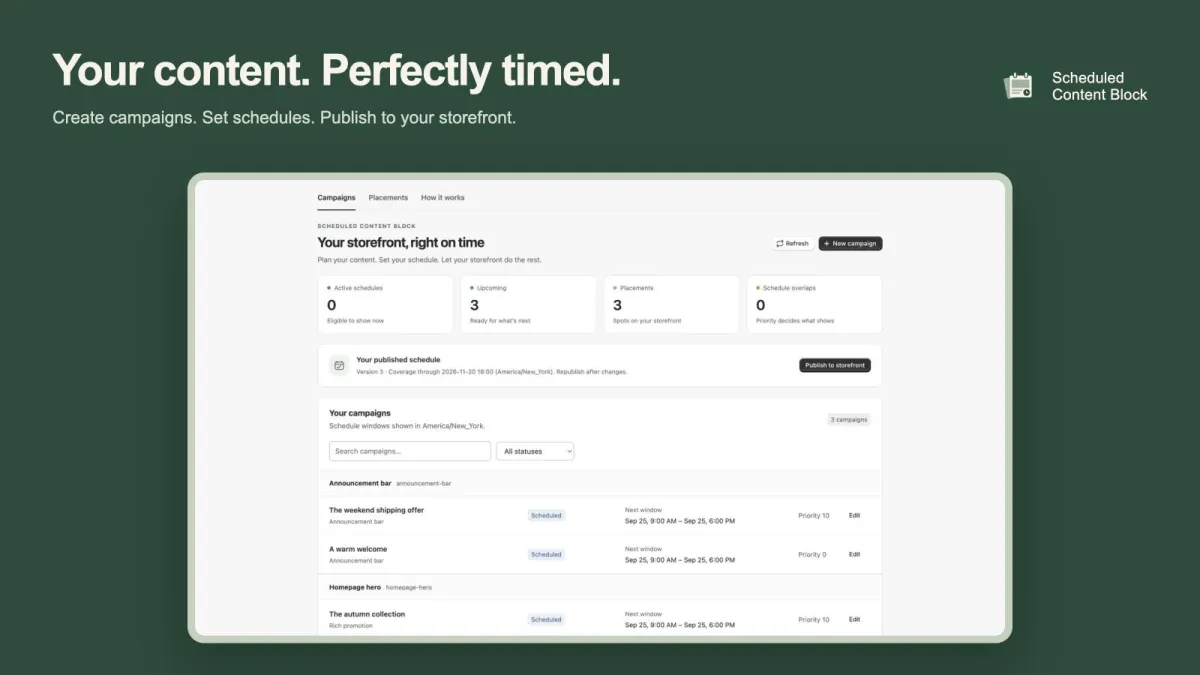
Task: Click Your published schedule heading
Action: pos(398,359)
